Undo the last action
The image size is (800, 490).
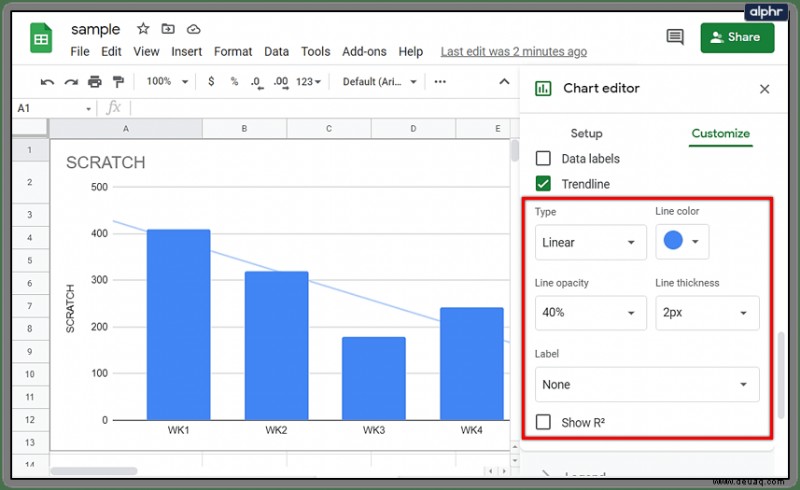click(47, 82)
